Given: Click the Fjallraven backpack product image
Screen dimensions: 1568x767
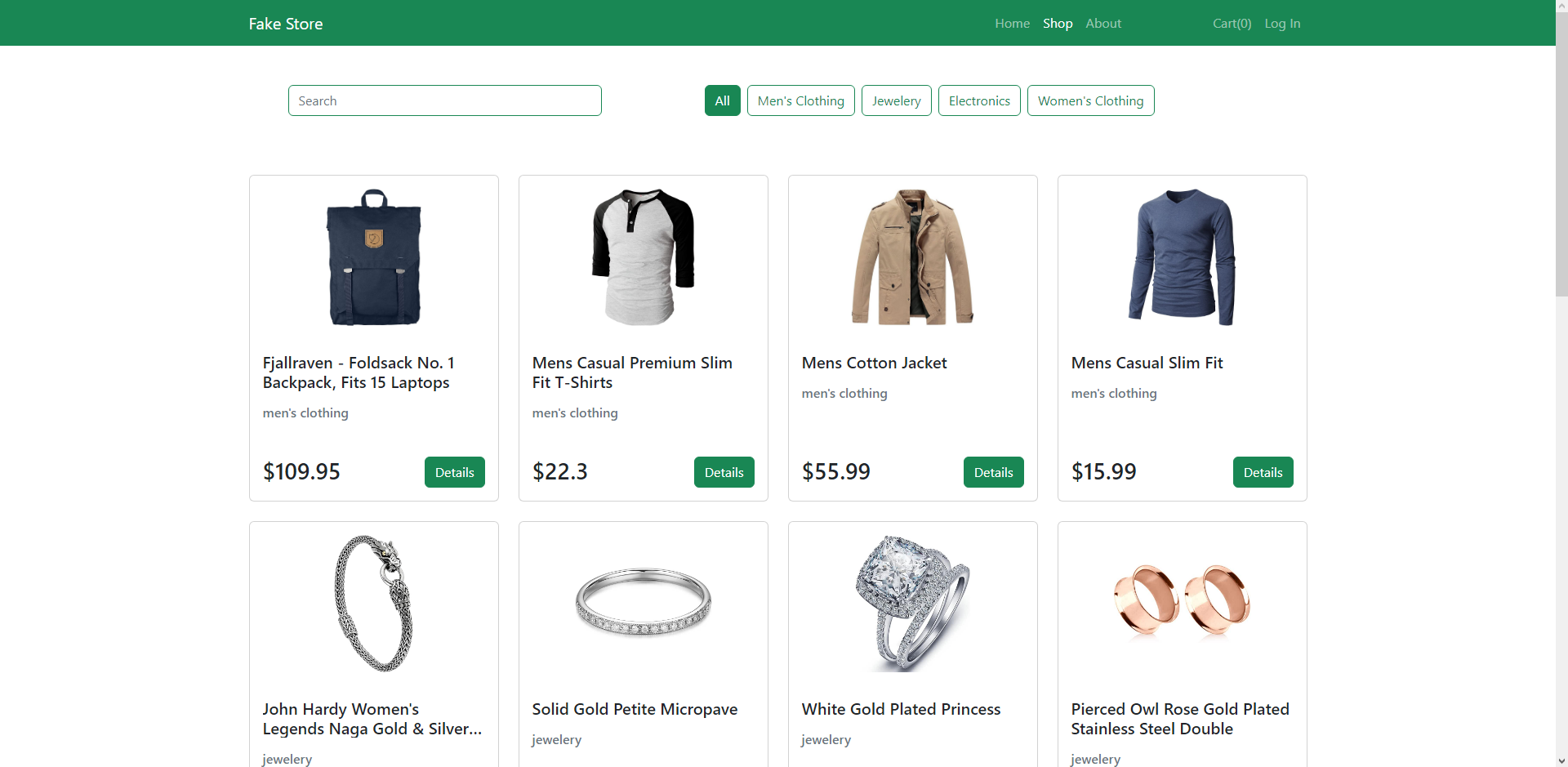Looking at the screenshot, I should click(374, 257).
